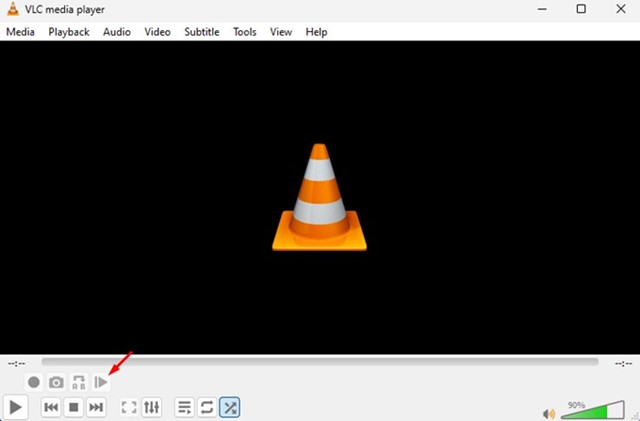Start playback with the Play button
The width and height of the screenshot is (640, 421).
[16, 407]
